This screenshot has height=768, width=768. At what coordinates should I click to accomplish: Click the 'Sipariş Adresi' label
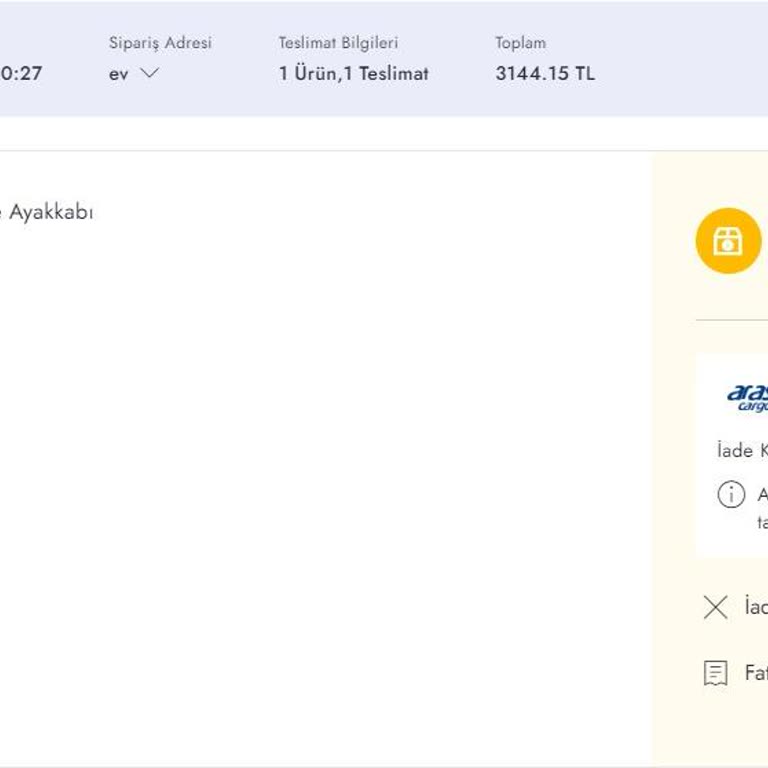(160, 43)
